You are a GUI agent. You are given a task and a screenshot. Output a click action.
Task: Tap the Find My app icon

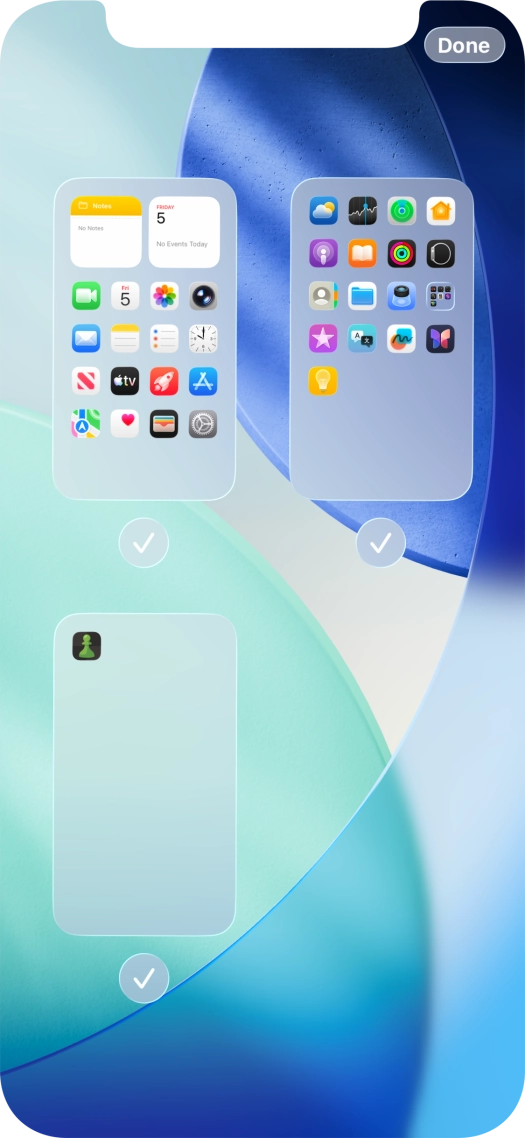point(402,211)
